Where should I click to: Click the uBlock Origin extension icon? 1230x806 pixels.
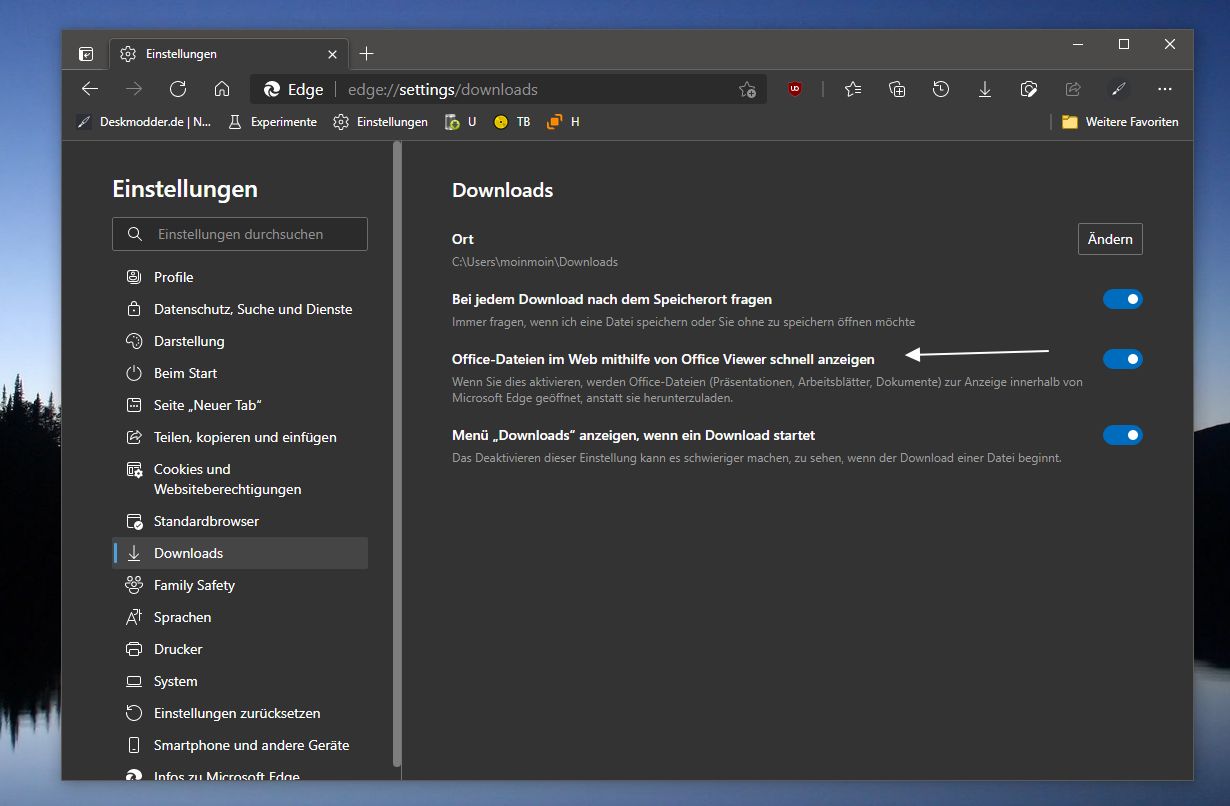pyautogui.click(x=795, y=89)
